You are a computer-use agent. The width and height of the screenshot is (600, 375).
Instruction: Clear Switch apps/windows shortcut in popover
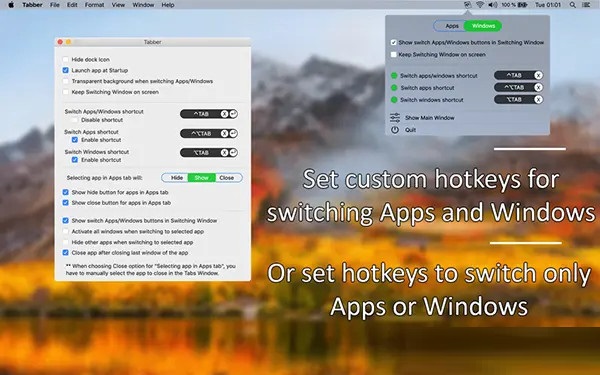(538, 75)
